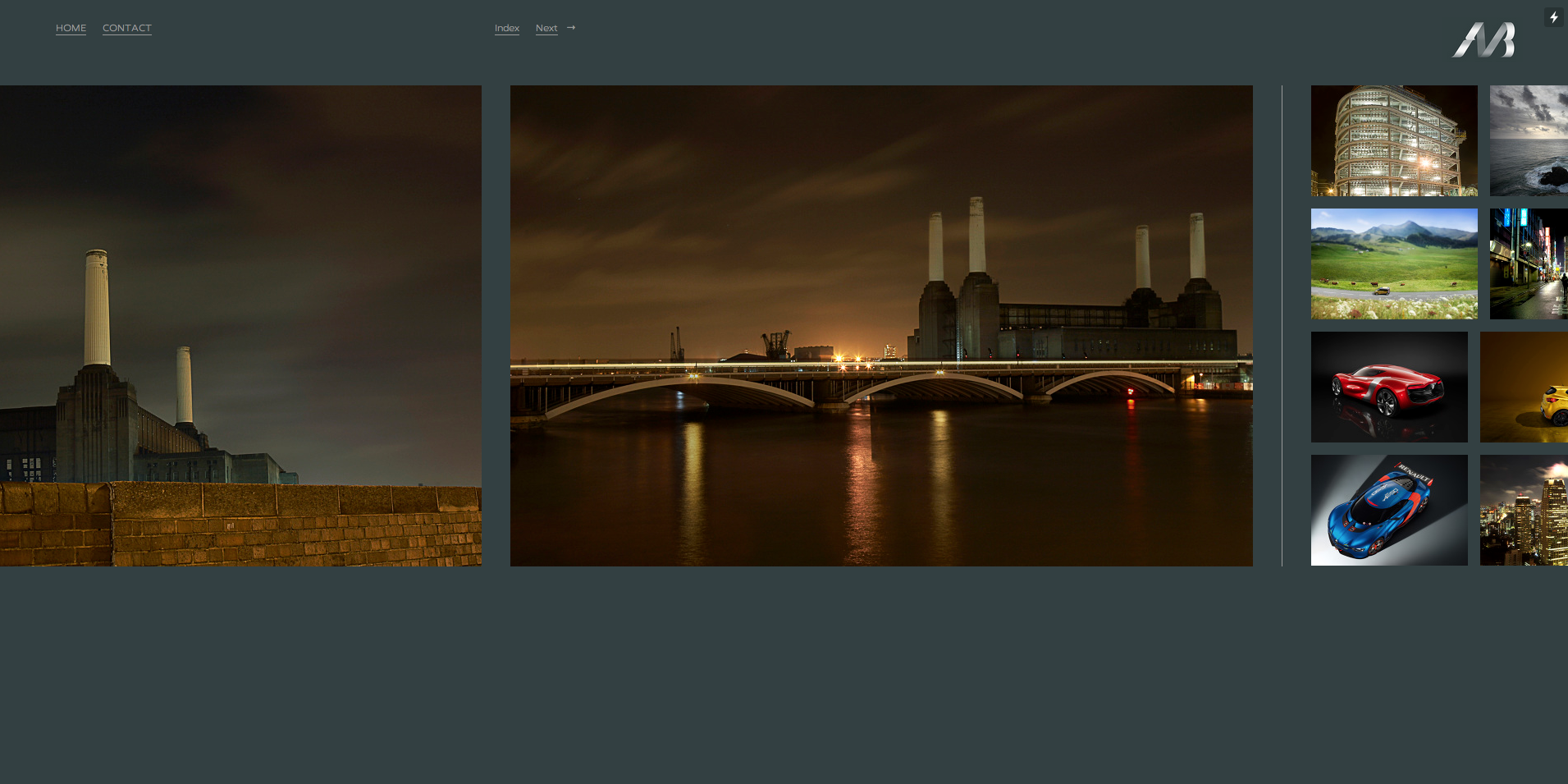Click the MB logo in header

click(x=1483, y=40)
